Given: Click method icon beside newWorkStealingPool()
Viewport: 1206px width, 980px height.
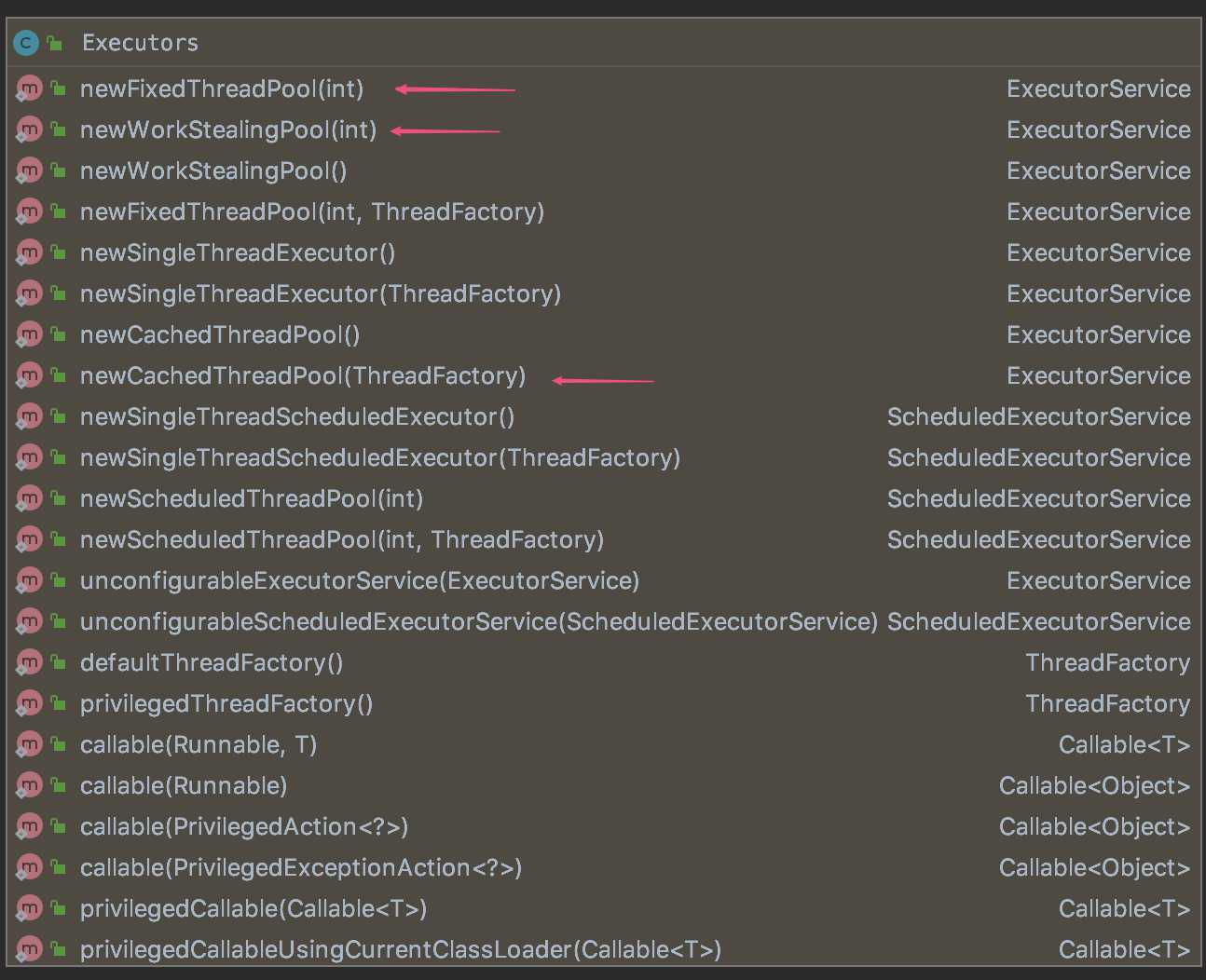Looking at the screenshot, I should [x=29, y=170].
